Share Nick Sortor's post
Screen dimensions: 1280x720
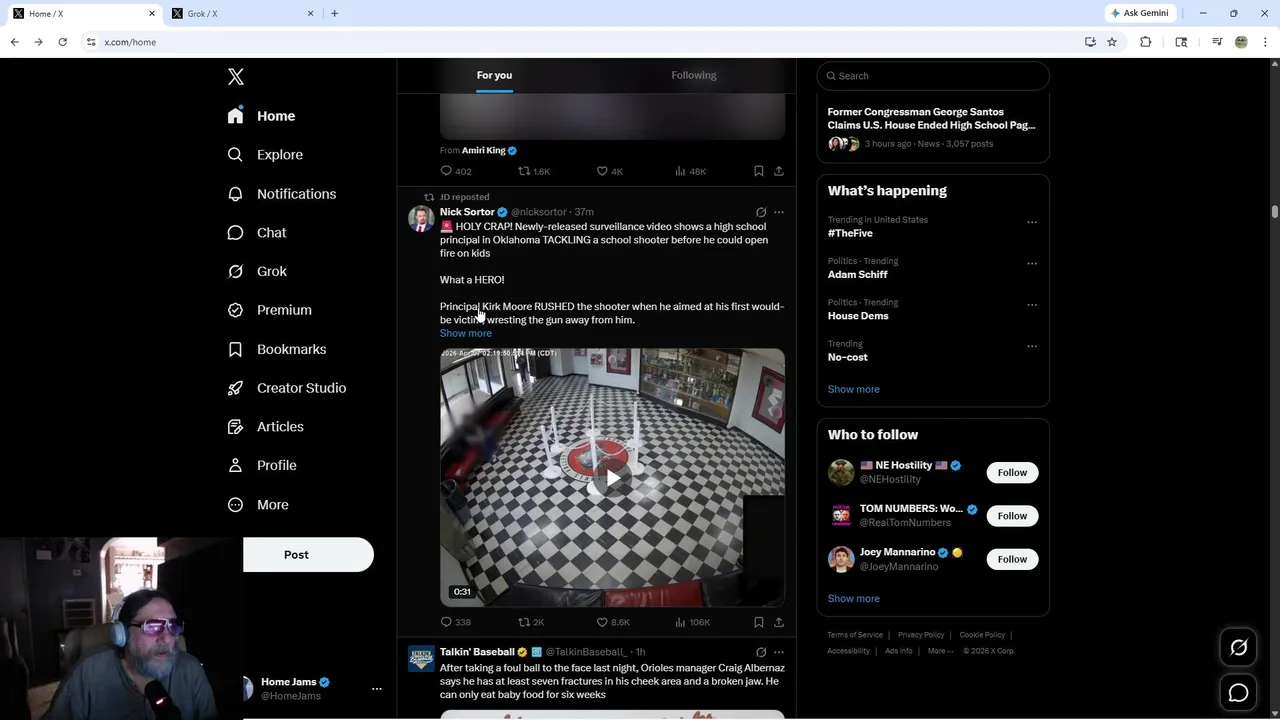click(x=779, y=622)
